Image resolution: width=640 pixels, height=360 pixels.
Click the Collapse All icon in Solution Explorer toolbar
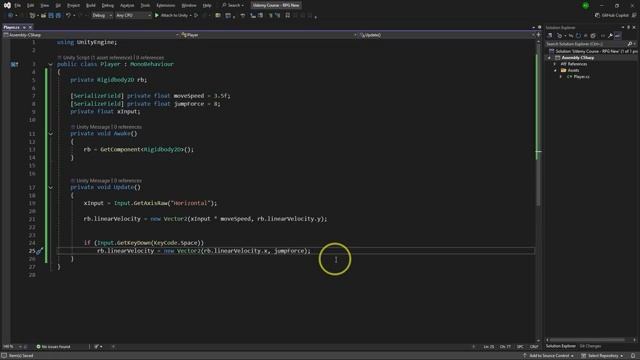coord(585,36)
